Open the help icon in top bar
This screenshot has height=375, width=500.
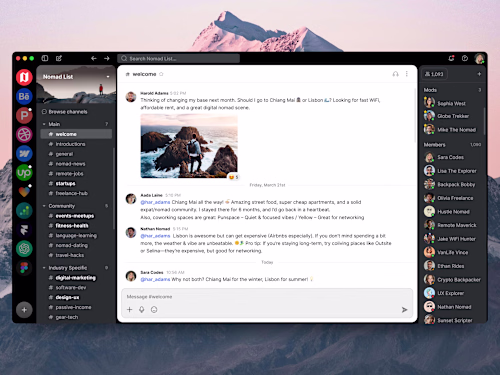tap(465, 58)
